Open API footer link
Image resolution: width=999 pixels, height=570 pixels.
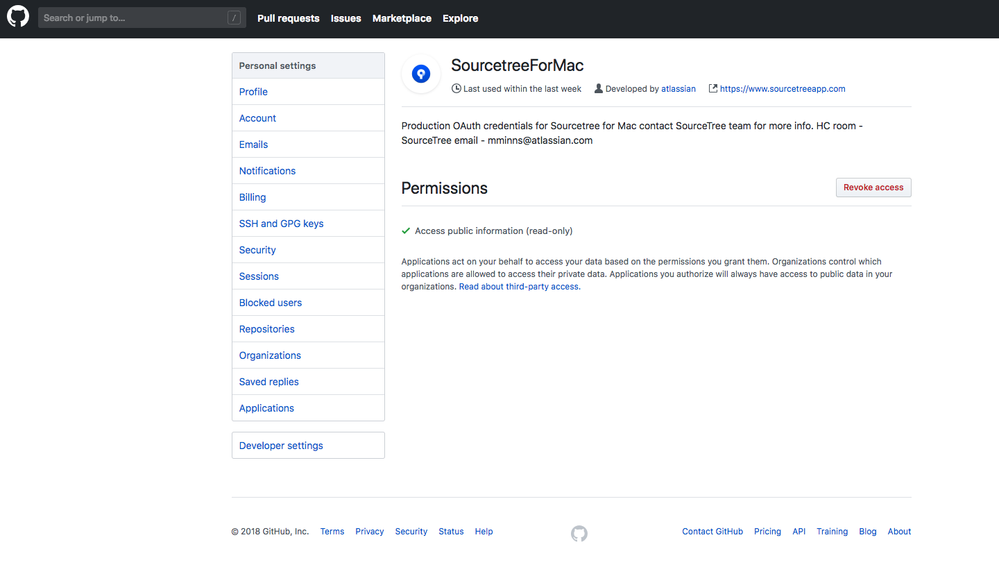click(x=799, y=531)
